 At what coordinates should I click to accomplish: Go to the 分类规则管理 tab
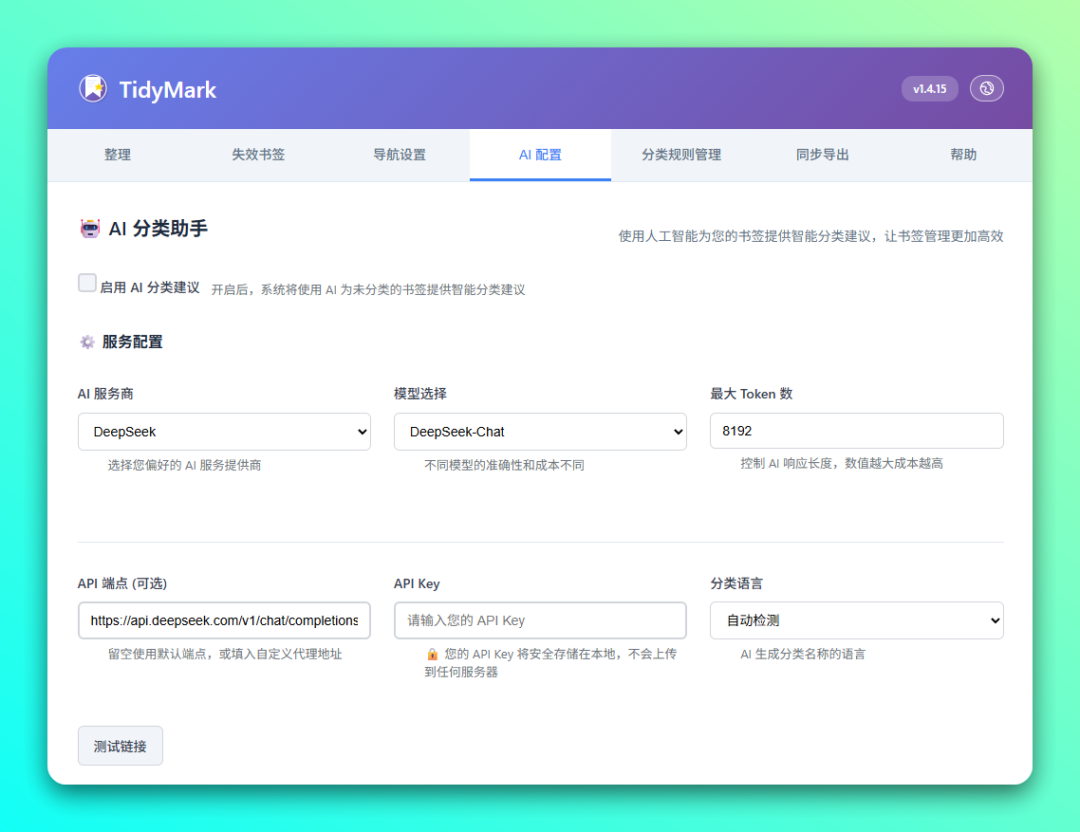681,155
